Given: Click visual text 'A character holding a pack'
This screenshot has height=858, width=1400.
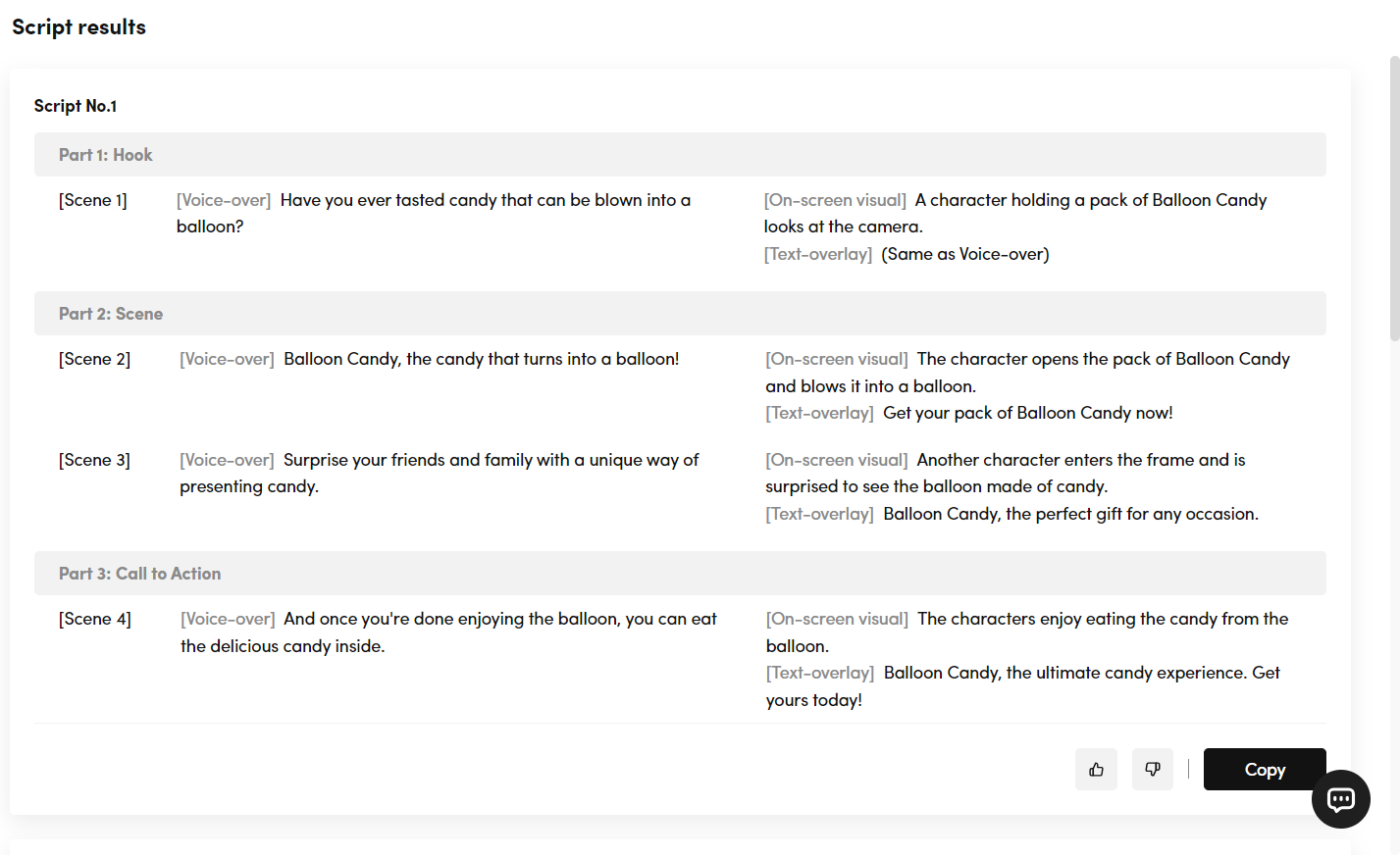Looking at the screenshot, I should pyautogui.click(x=1021, y=200).
